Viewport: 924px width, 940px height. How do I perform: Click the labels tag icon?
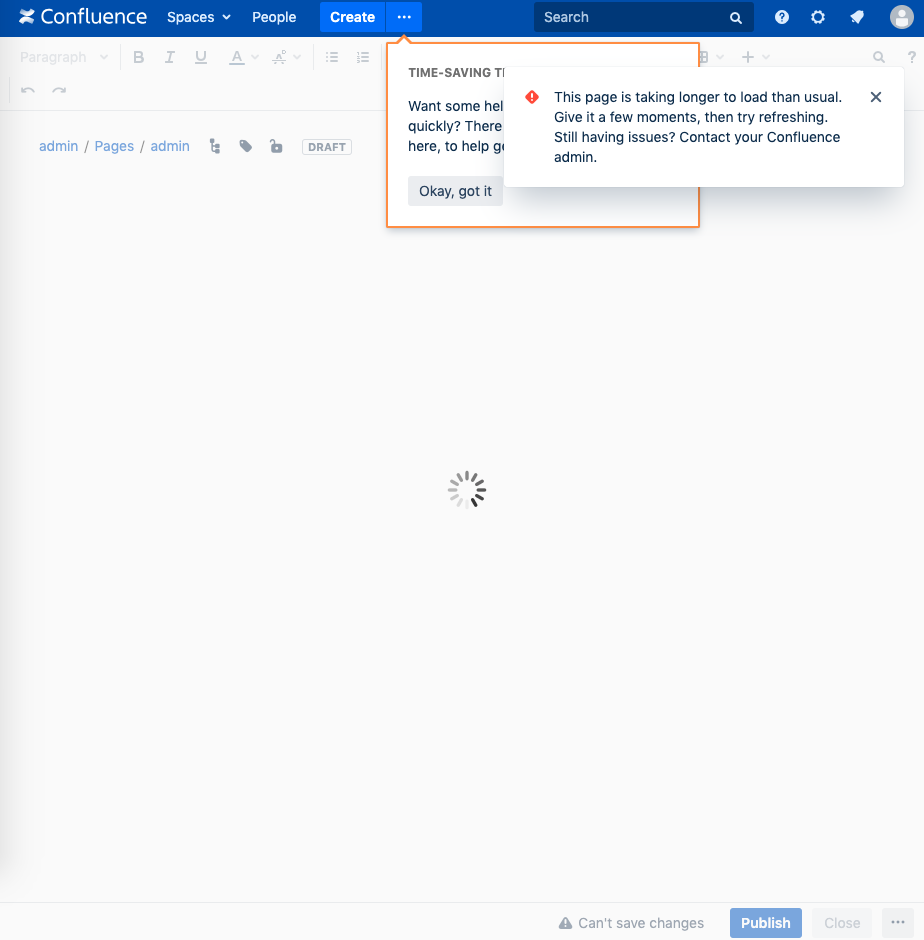click(x=245, y=146)
